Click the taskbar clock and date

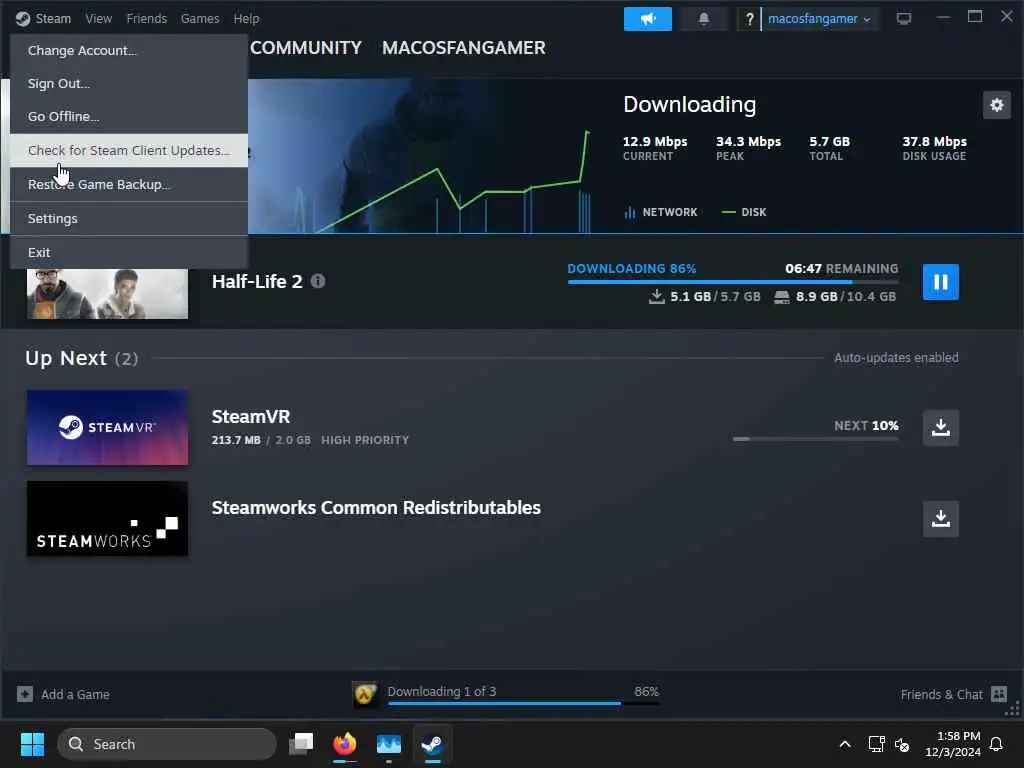click(x=953, y=744)
